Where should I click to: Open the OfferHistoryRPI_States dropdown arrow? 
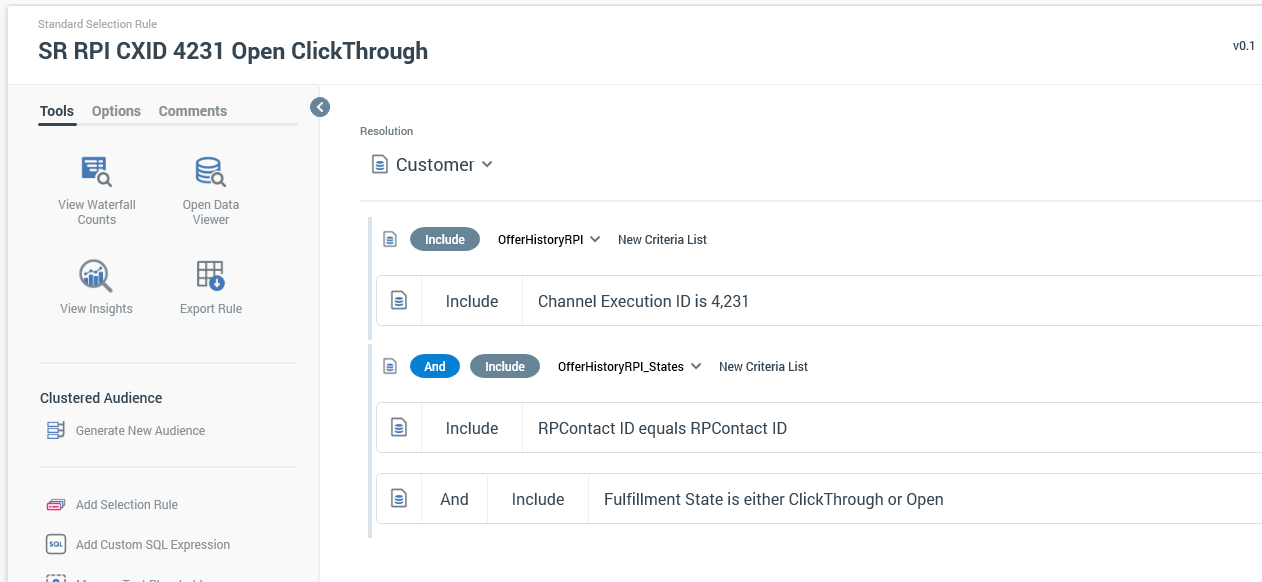pos(696,367)
